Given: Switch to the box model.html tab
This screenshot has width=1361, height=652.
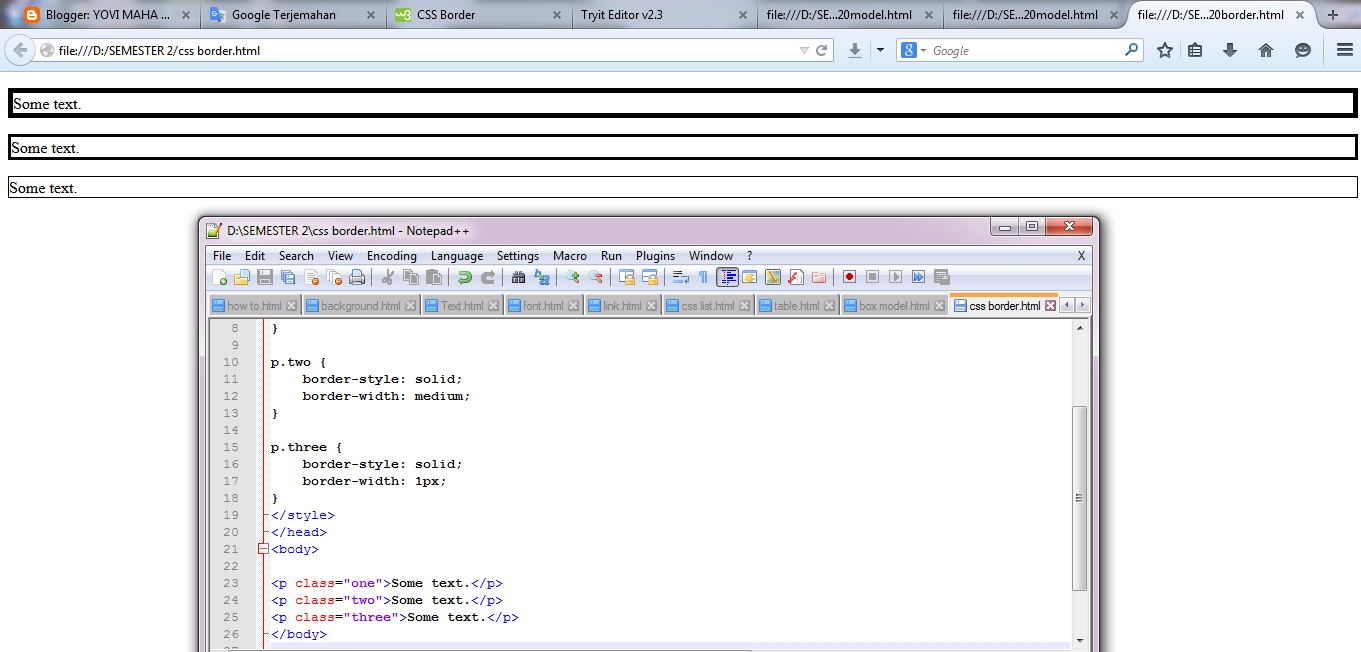Looking at the screenshot, I should [893, 306].
